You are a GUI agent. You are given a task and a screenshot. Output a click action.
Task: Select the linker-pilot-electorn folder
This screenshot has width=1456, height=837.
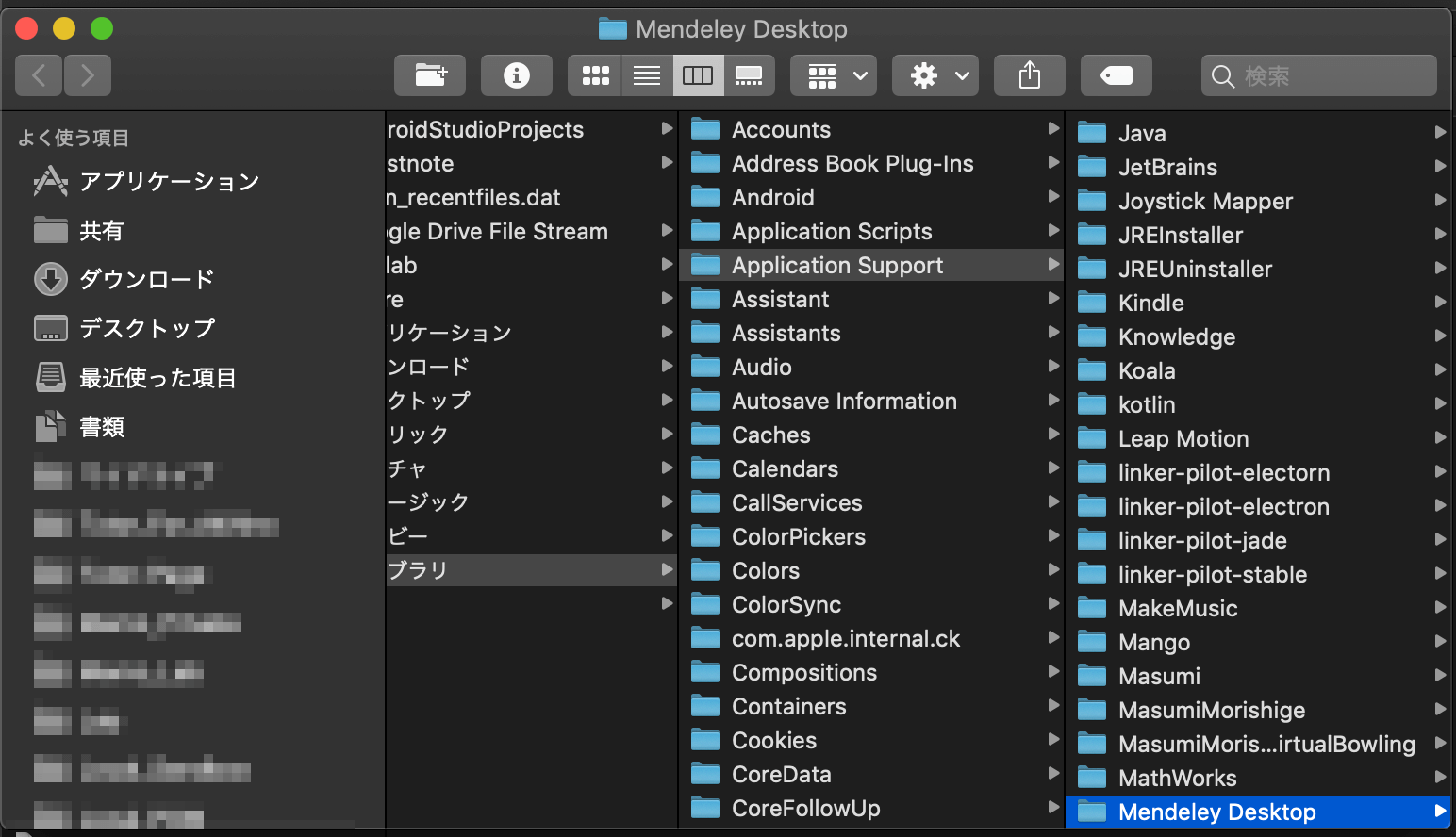click(x=1258, y=472)
